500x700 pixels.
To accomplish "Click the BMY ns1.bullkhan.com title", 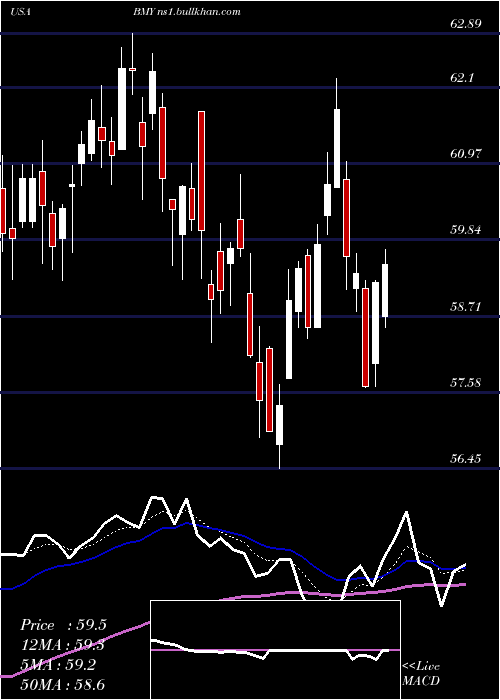I will [x=187, y=12].
